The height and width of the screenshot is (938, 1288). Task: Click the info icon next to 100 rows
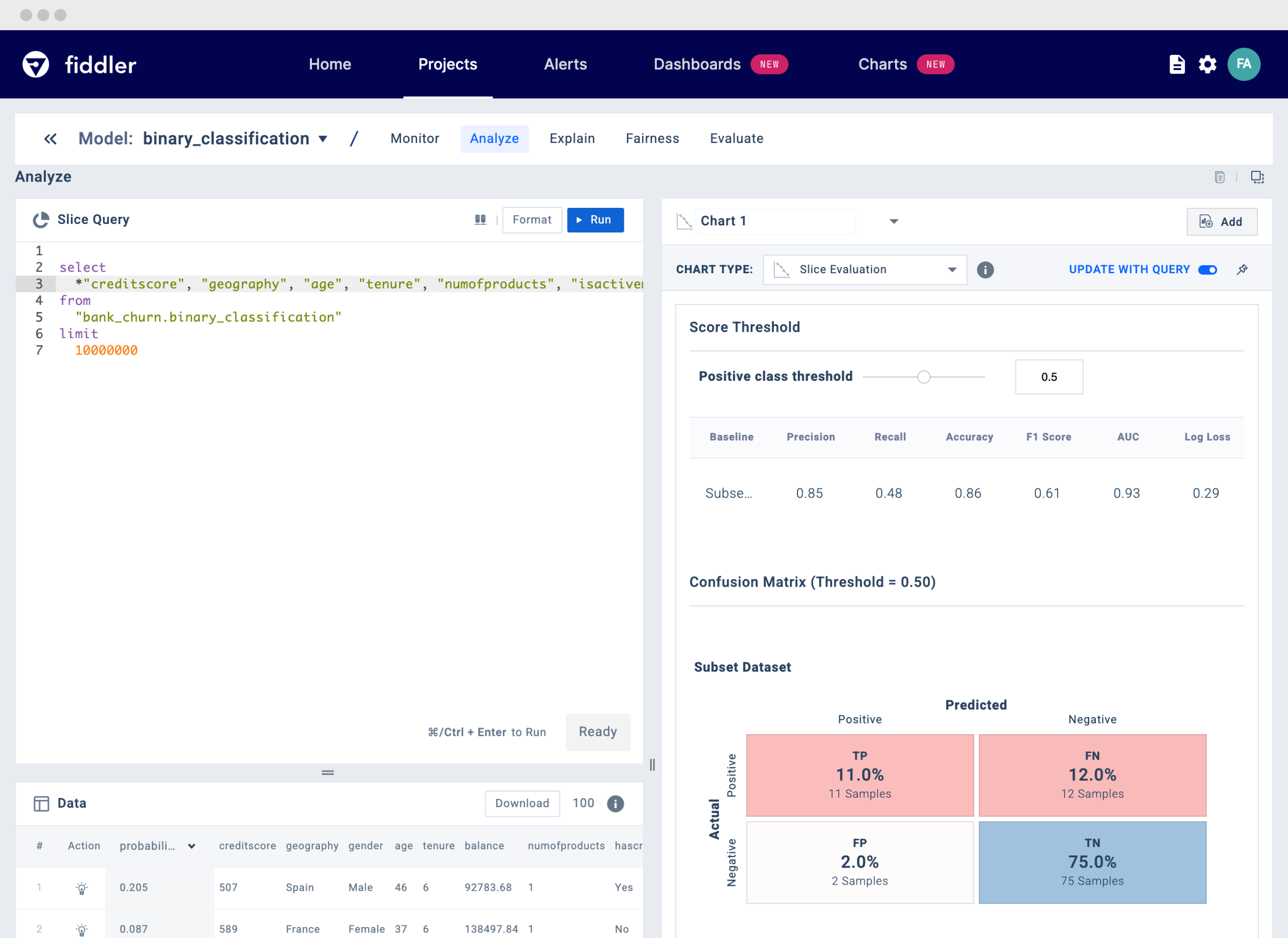[615, 803]
